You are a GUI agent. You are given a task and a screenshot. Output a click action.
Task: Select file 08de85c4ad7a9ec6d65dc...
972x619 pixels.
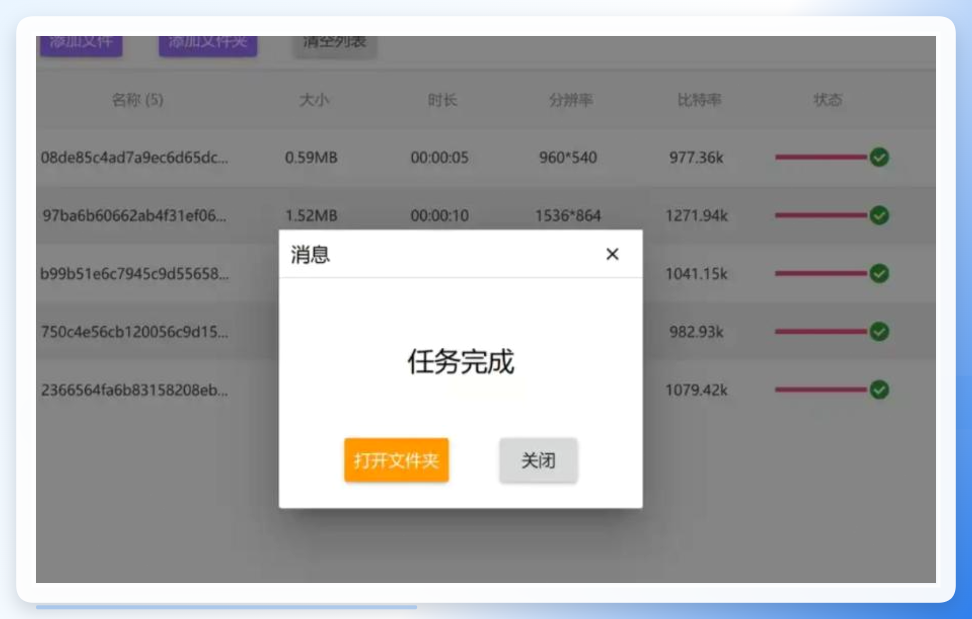135,157
